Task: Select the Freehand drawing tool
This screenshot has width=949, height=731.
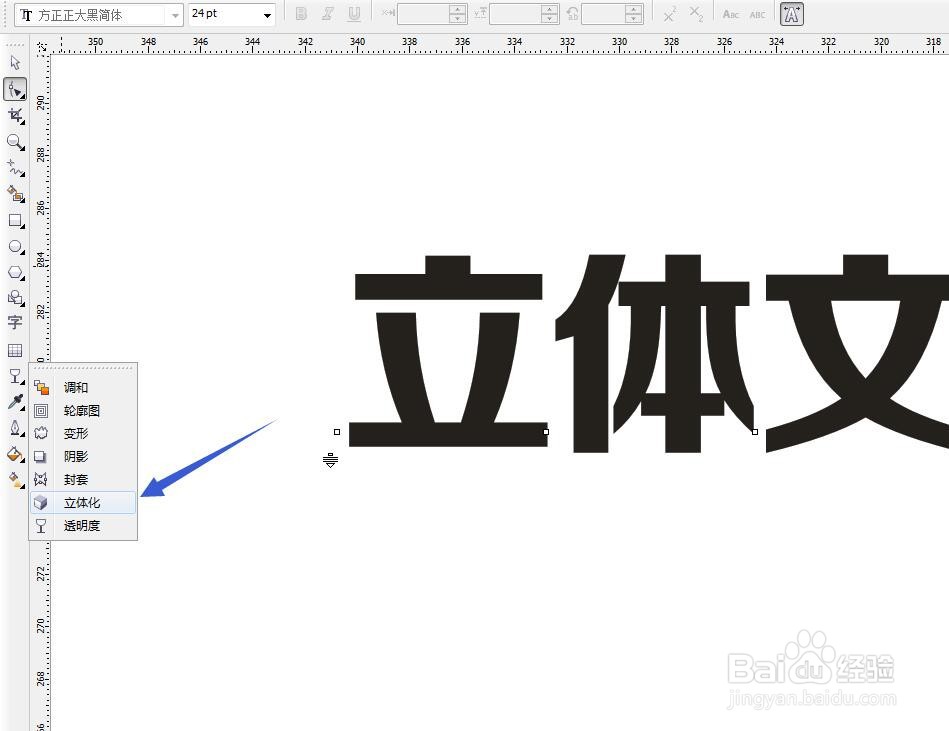Action: [x=15, y=168]
